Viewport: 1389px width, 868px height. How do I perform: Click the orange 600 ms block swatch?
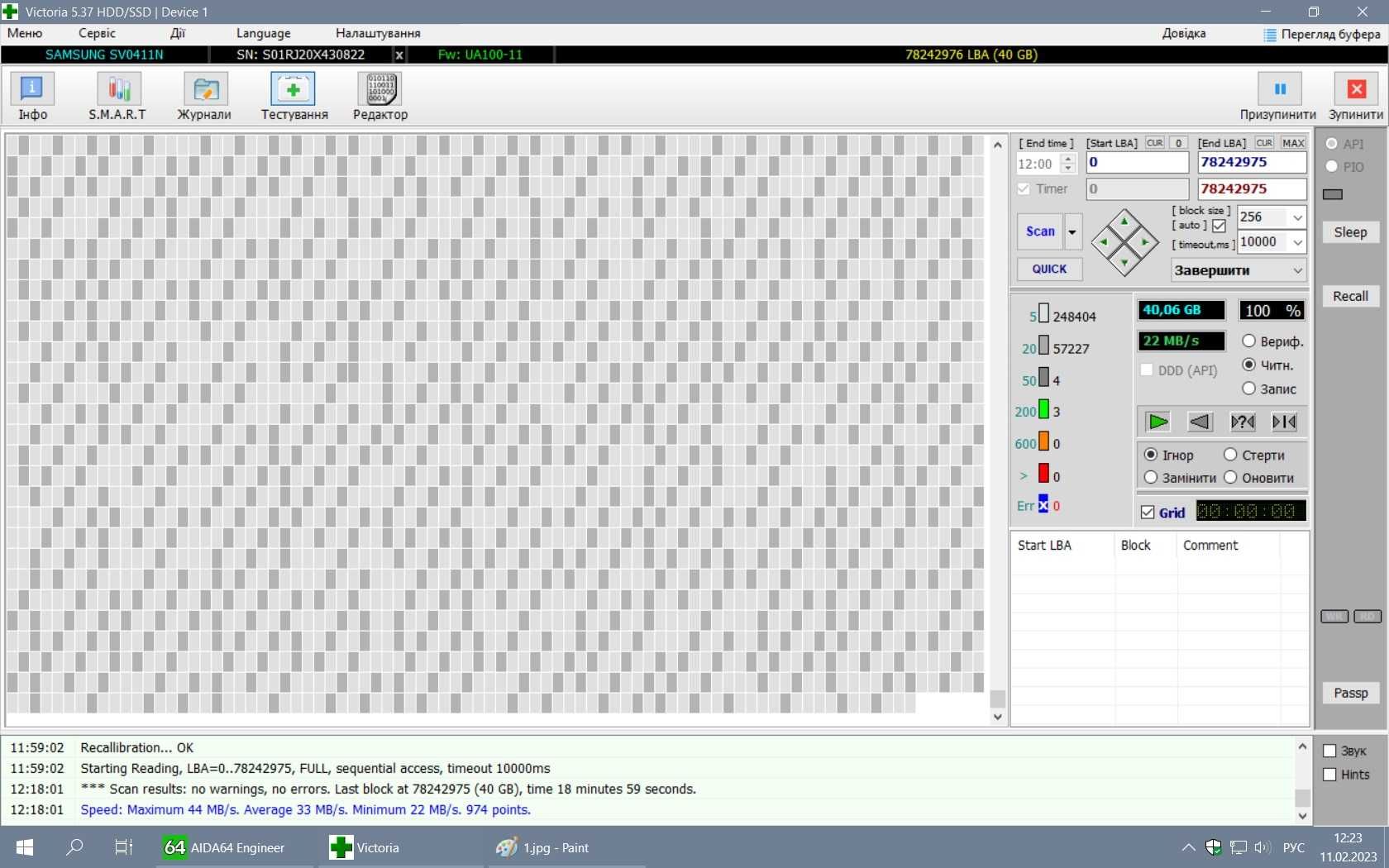[x=1043, y=441]
